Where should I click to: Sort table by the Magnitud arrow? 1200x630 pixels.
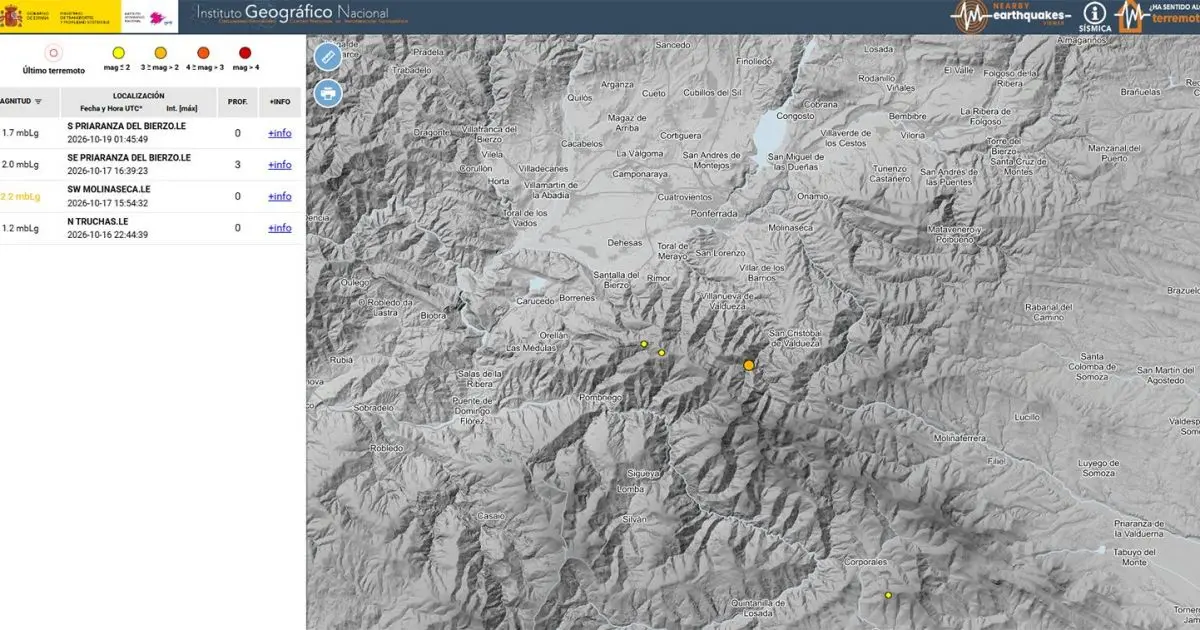[x=38, y=101]
